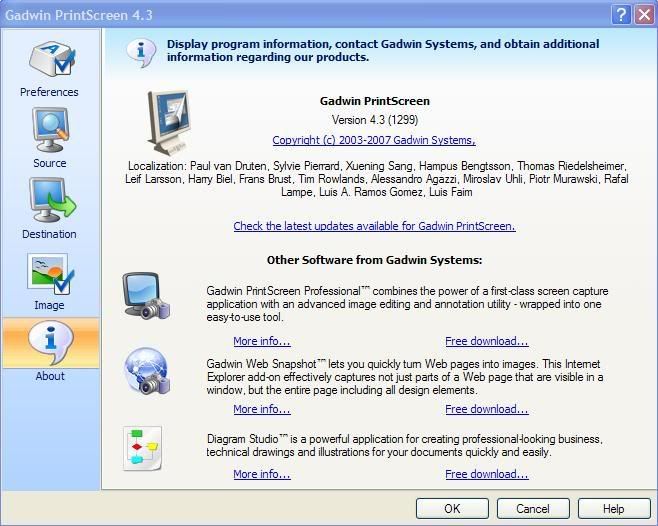Open the Copyright 2003-2007 Gadwin Systems link

(x=374, y=140)
